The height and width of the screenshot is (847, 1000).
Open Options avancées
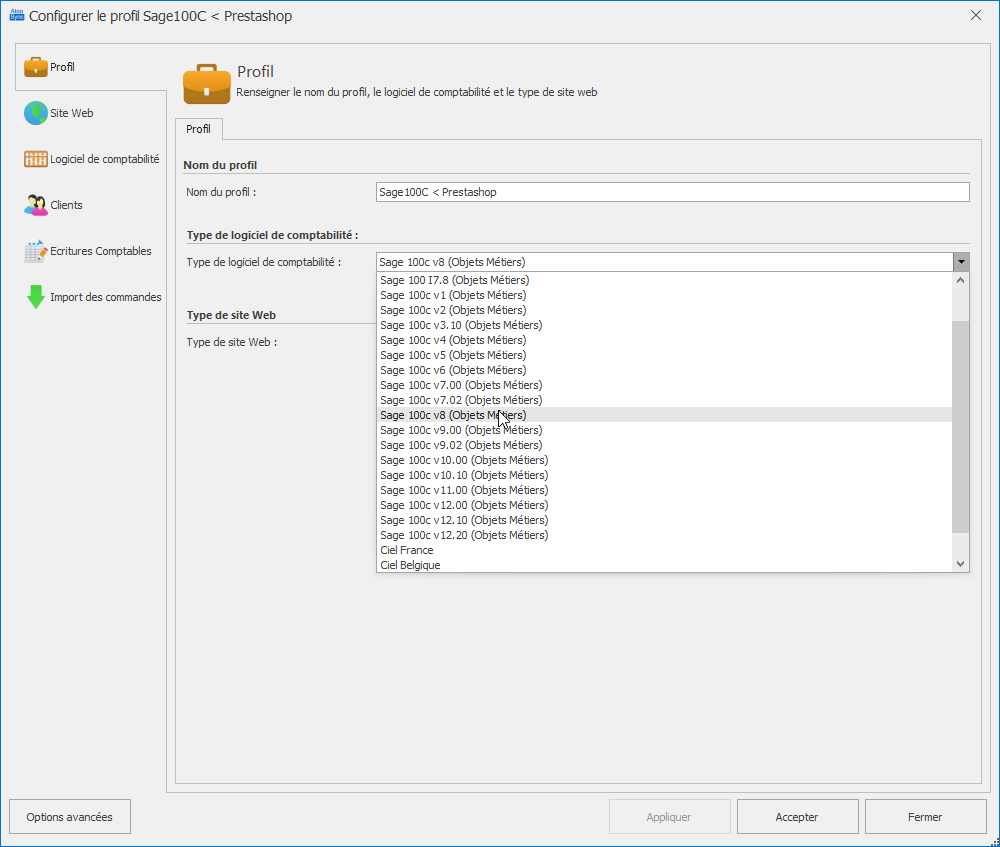(70, 817)
